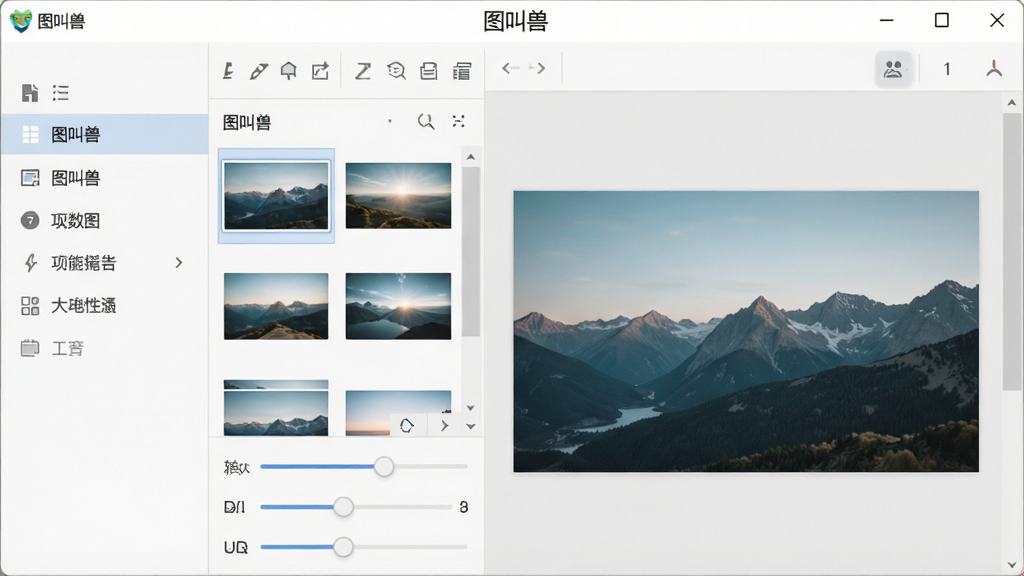
Task: Click the search magnifier in thumbnail panel
Action: 426,121
